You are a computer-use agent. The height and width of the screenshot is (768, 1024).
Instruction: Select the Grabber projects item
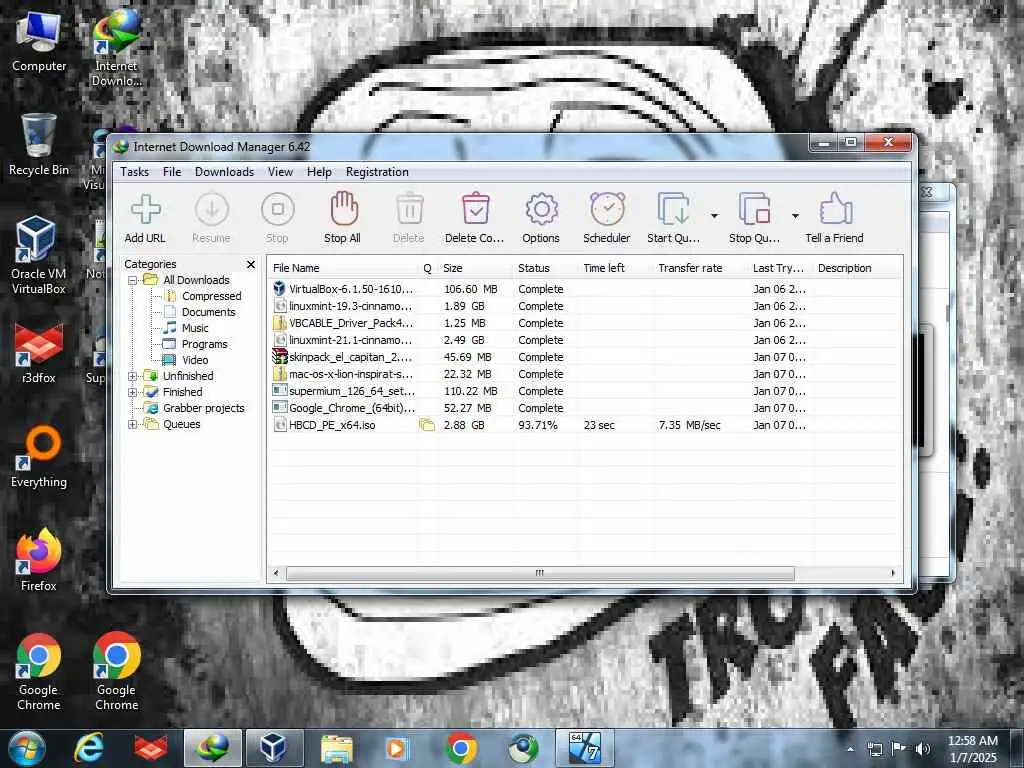[x=203, y=408]
